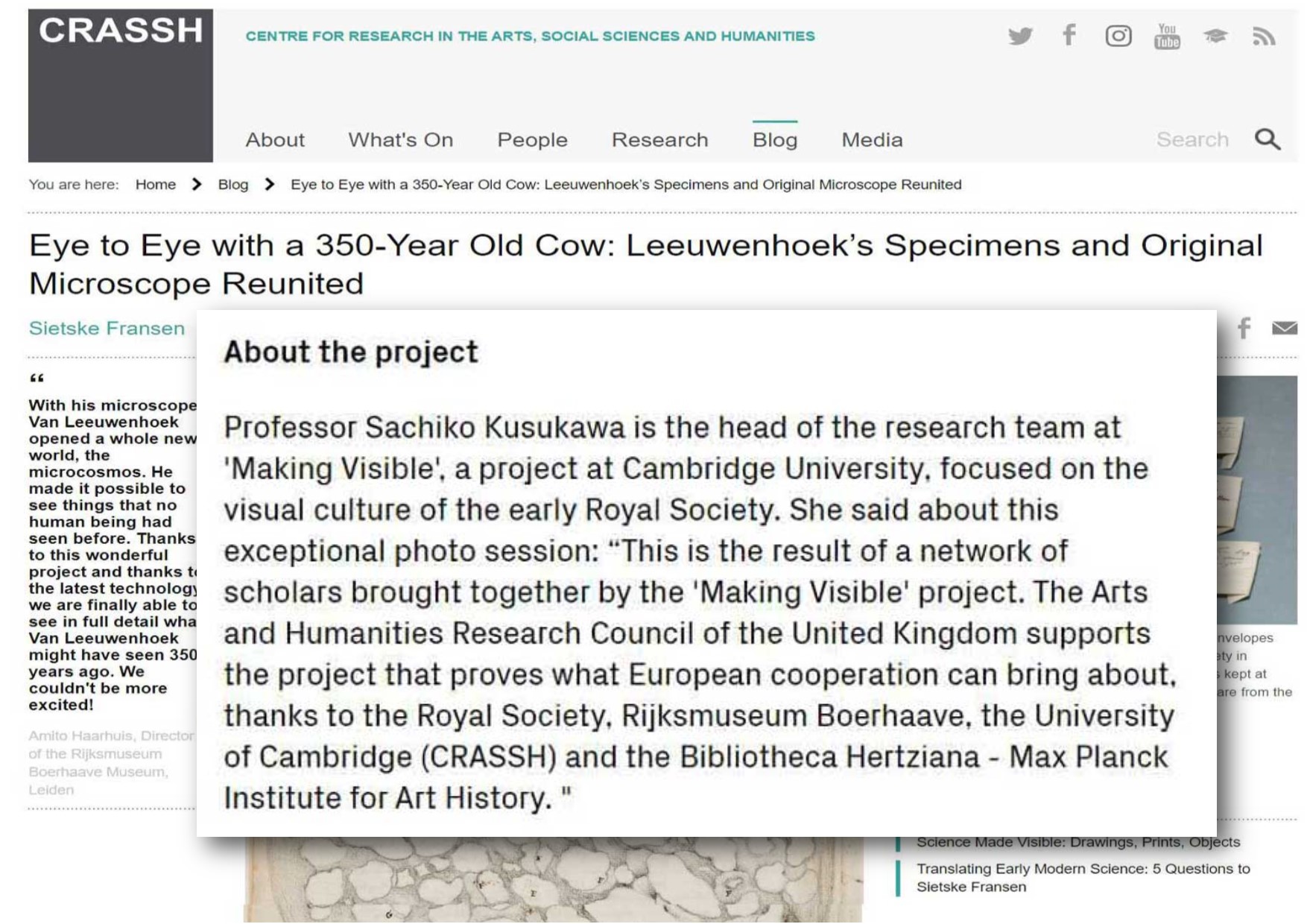Follow the Home breadcrumb link
Screen dimensions: 1307x924
(x=156, y=184)
